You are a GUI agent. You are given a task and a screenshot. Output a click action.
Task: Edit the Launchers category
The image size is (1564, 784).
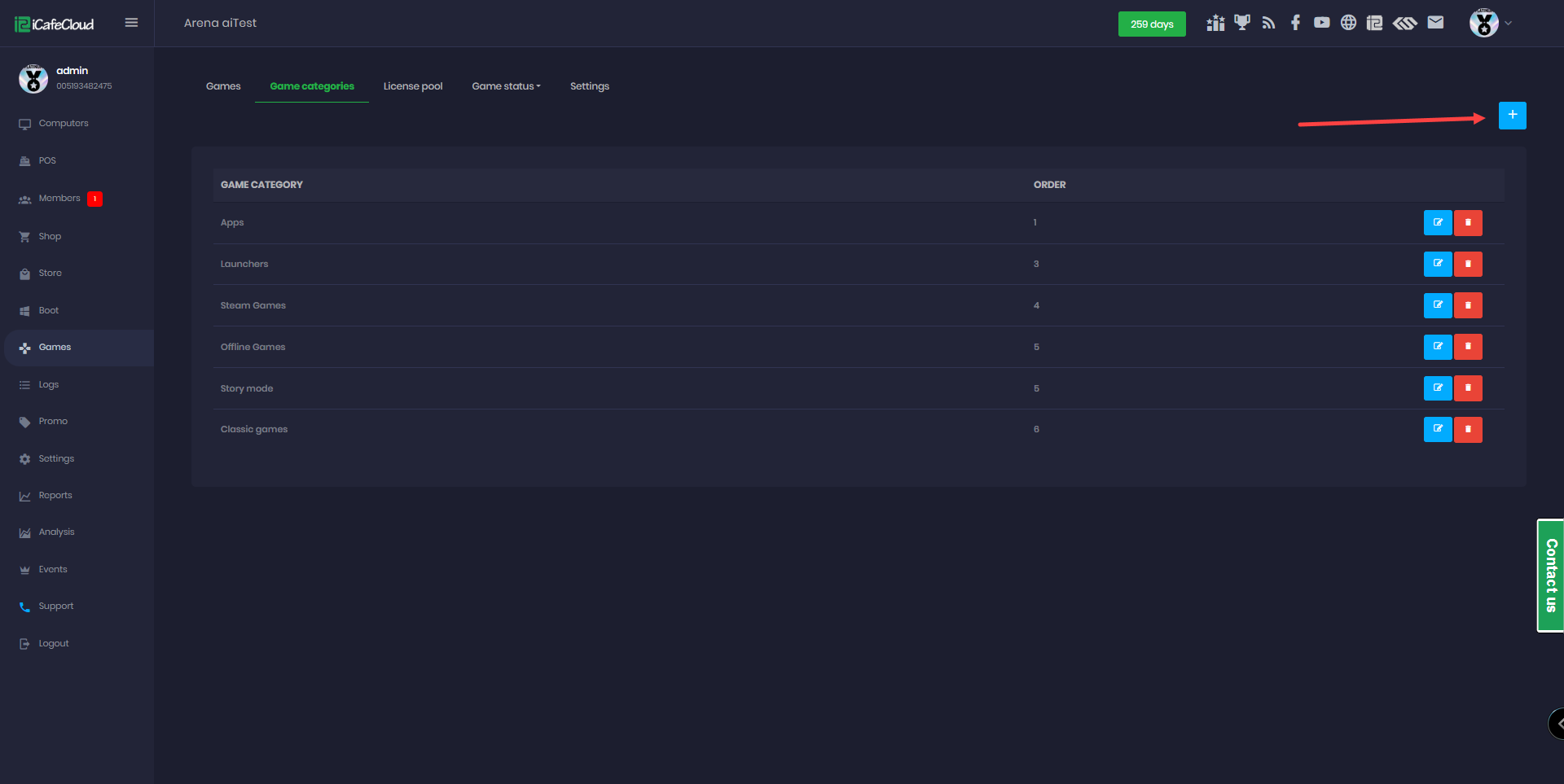tap(1438, 264)
